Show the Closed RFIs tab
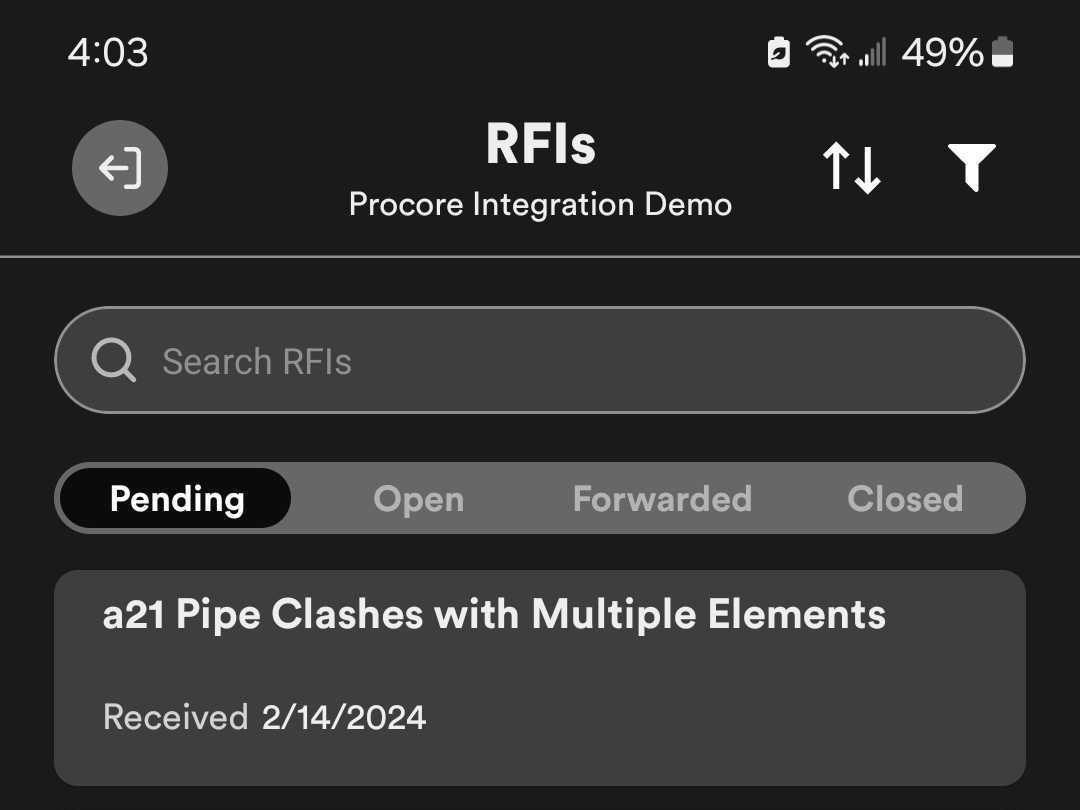The height and width of the screenshot is (810, 1080). tap(905, 498)
